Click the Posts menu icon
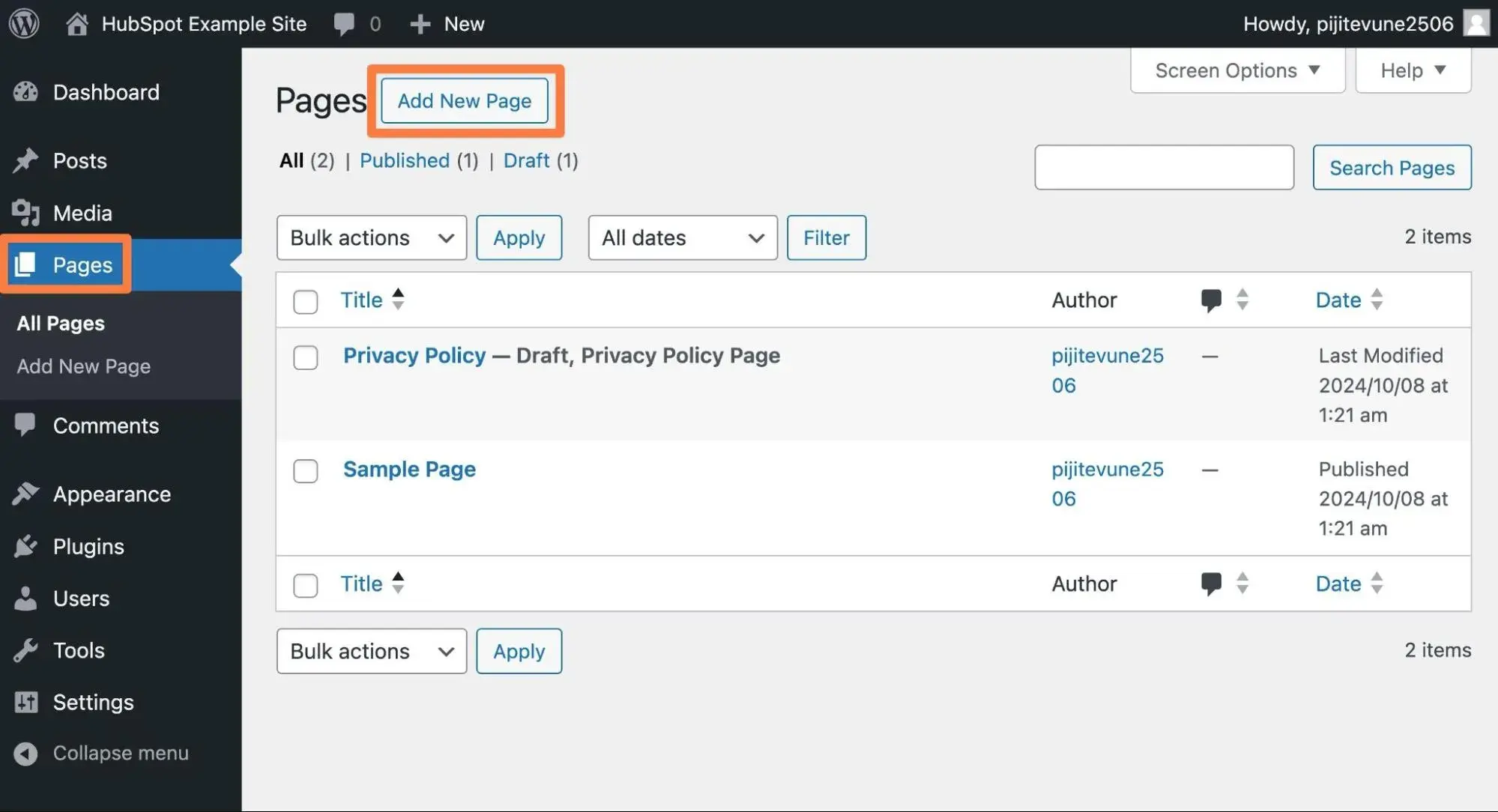This screenshot has width=1498, height=812. [28, 160]
